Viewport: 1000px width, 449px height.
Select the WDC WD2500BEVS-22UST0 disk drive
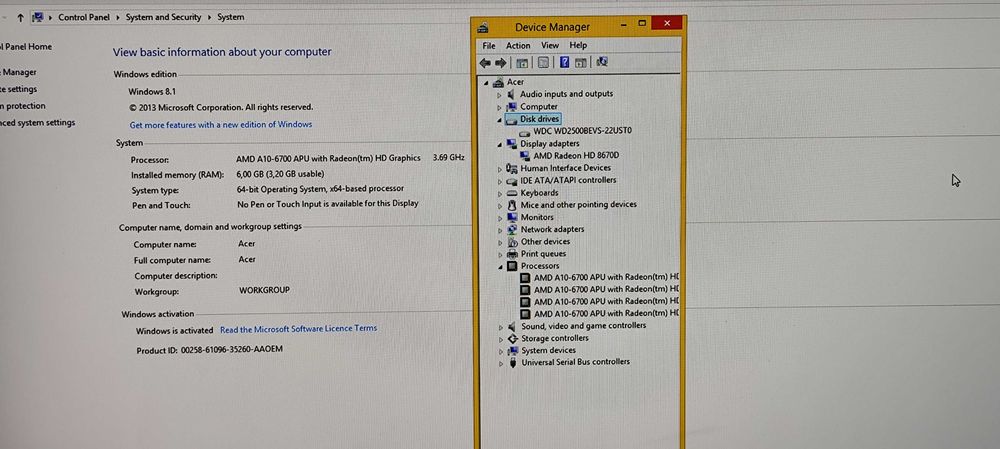point(582,131)
